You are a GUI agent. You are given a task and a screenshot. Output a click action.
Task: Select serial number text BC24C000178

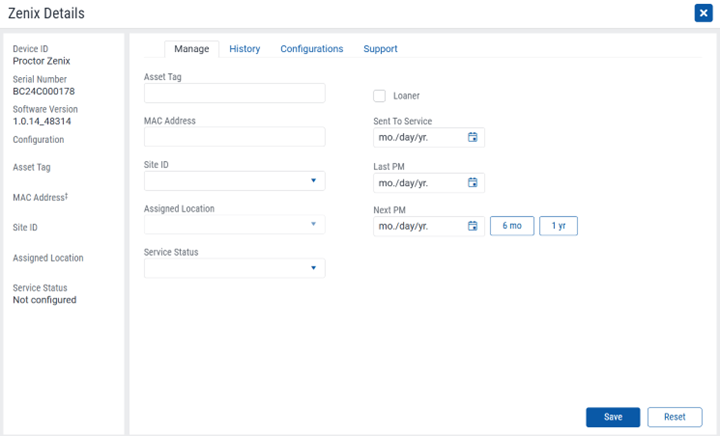click(x=44, y=91)
